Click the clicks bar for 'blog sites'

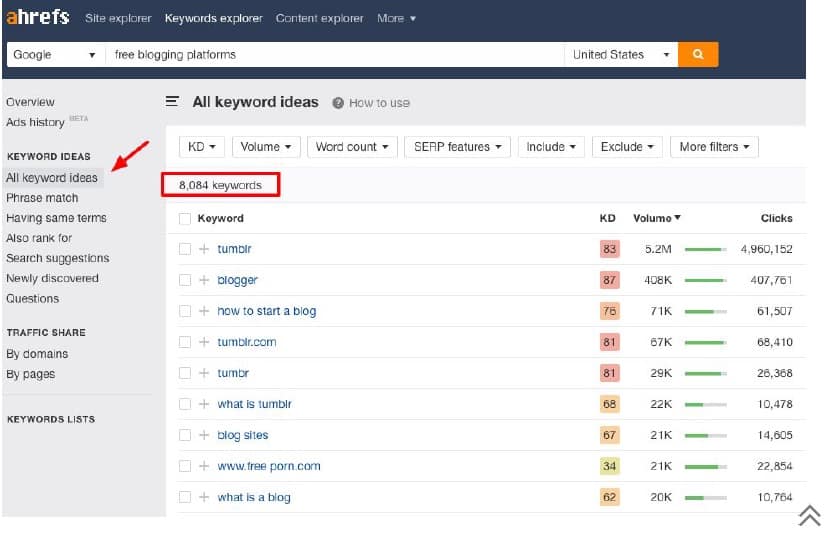click(x=705, y=436)
